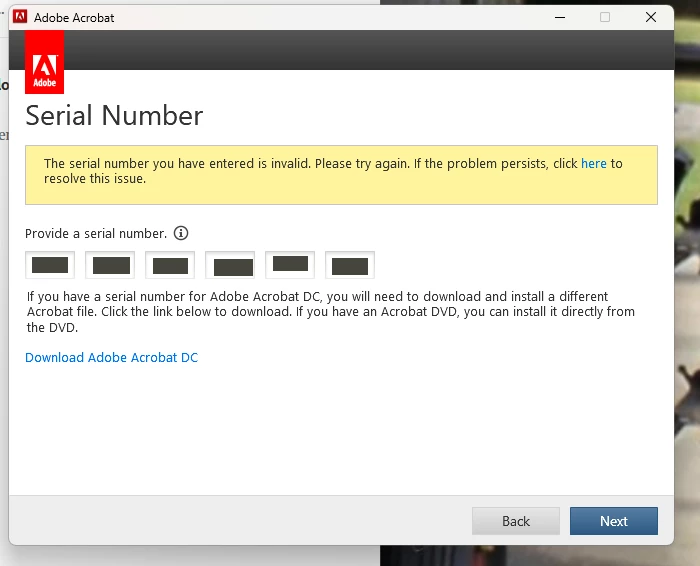Click the serial number info icon
Image resolution: width=700 pixels, height=566 pixels.
pyautogui.click(x=181, y=233)
